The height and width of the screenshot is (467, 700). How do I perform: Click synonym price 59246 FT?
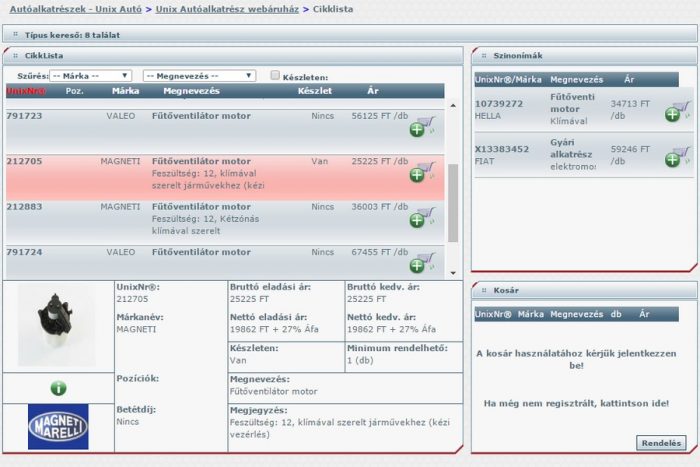tap(630, 155)
